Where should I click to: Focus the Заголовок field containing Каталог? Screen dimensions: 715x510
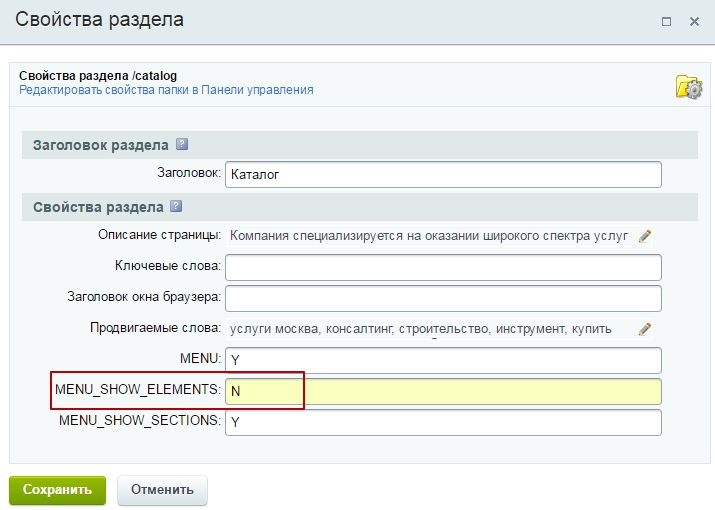coord(443,174)
